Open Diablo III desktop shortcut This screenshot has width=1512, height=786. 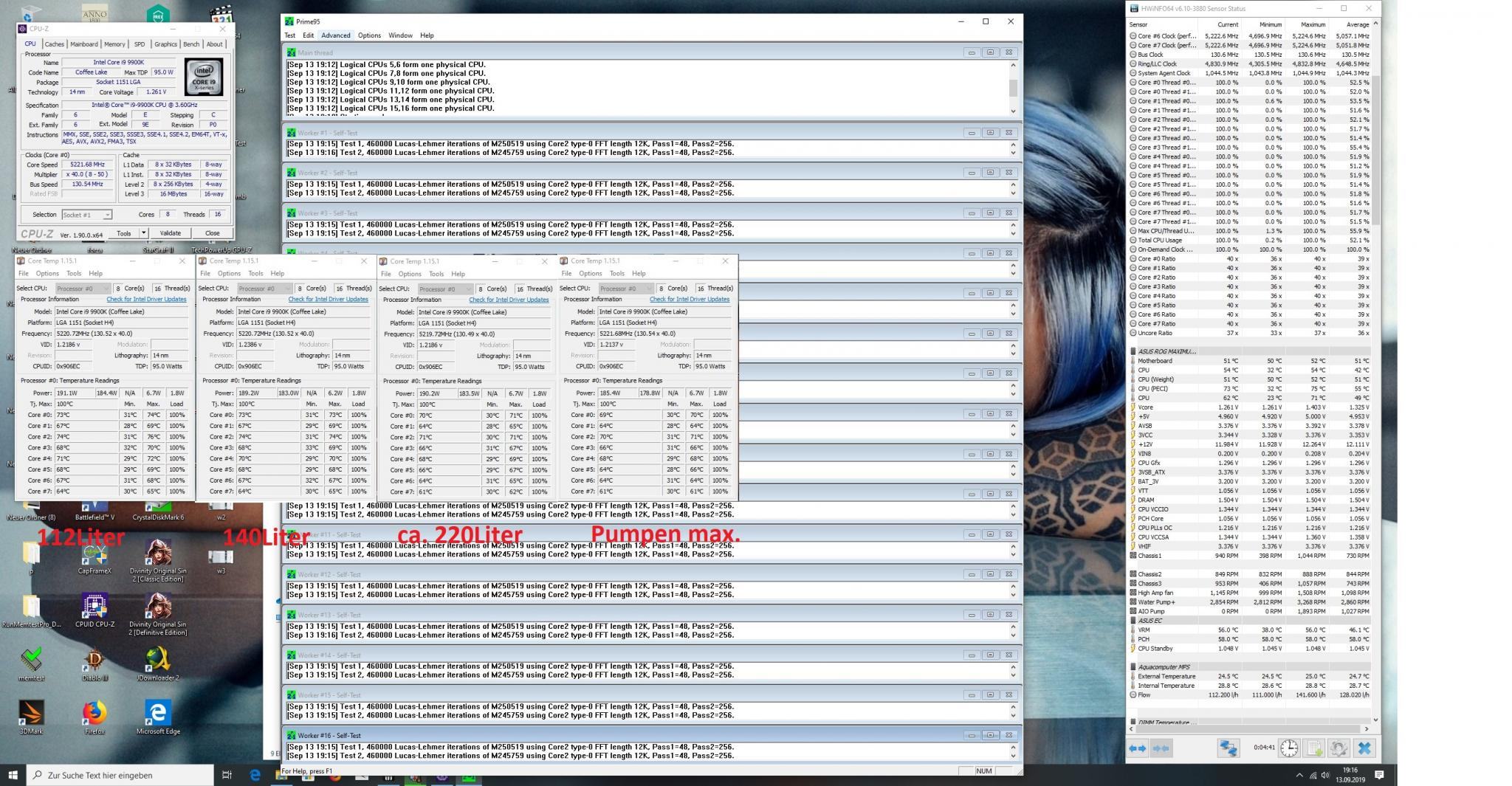(x=94, y=664)
